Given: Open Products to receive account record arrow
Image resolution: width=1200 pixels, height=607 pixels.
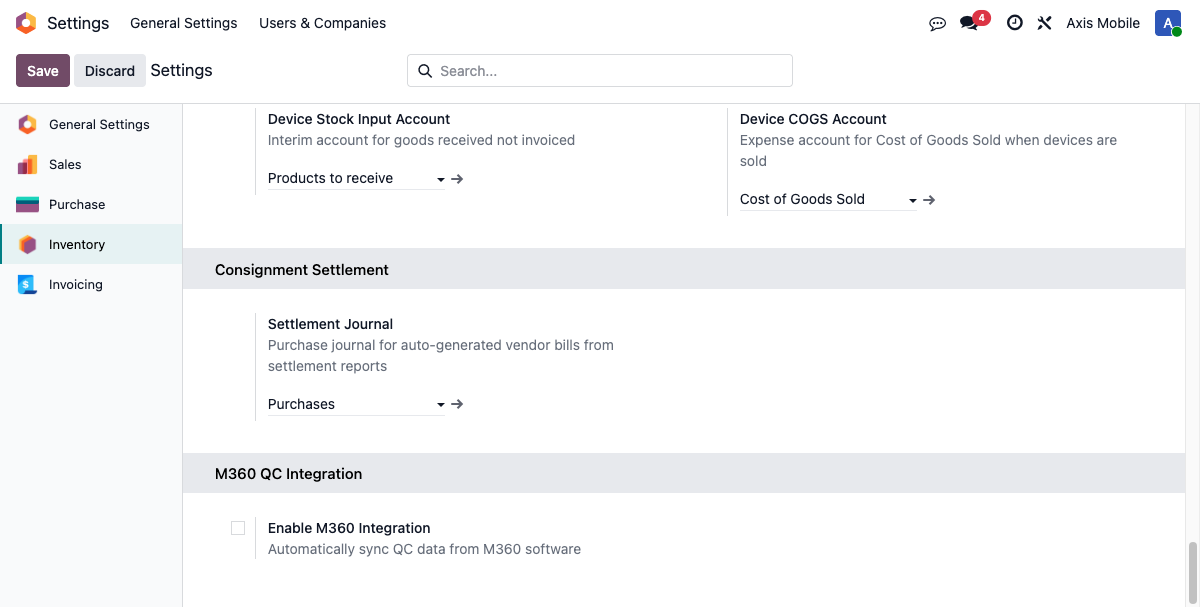Looking at the screenshot, I should 457,179.
